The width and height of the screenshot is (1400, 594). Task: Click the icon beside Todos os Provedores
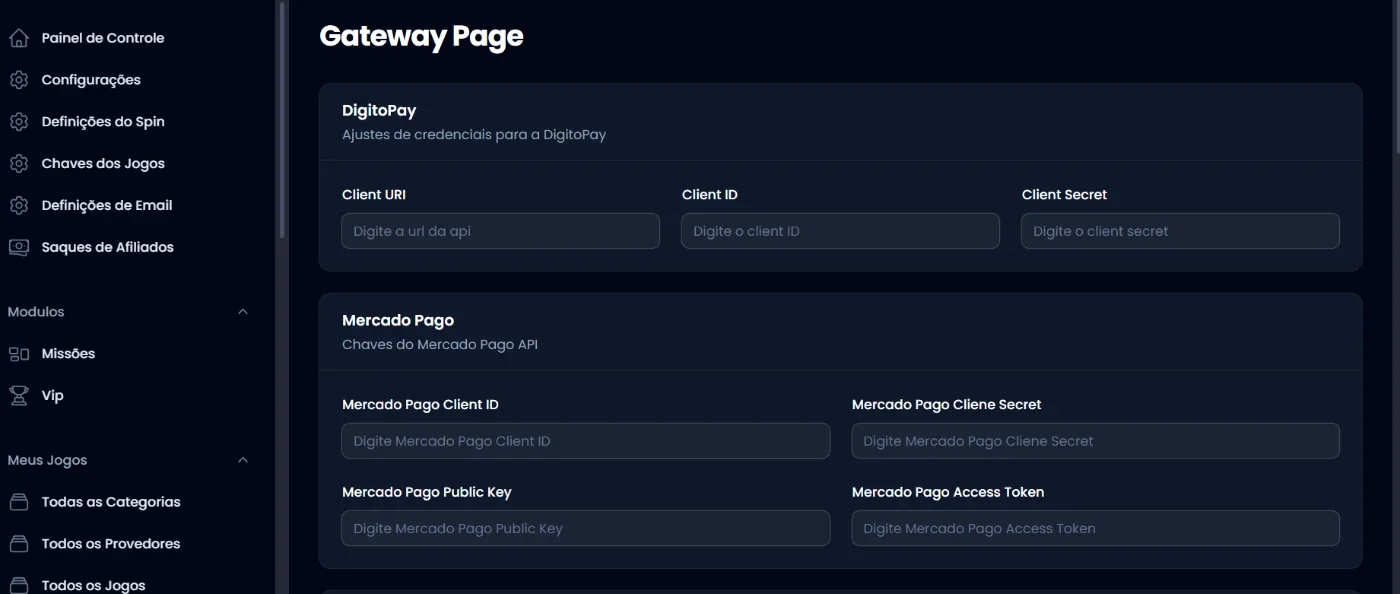click(18, 544)
